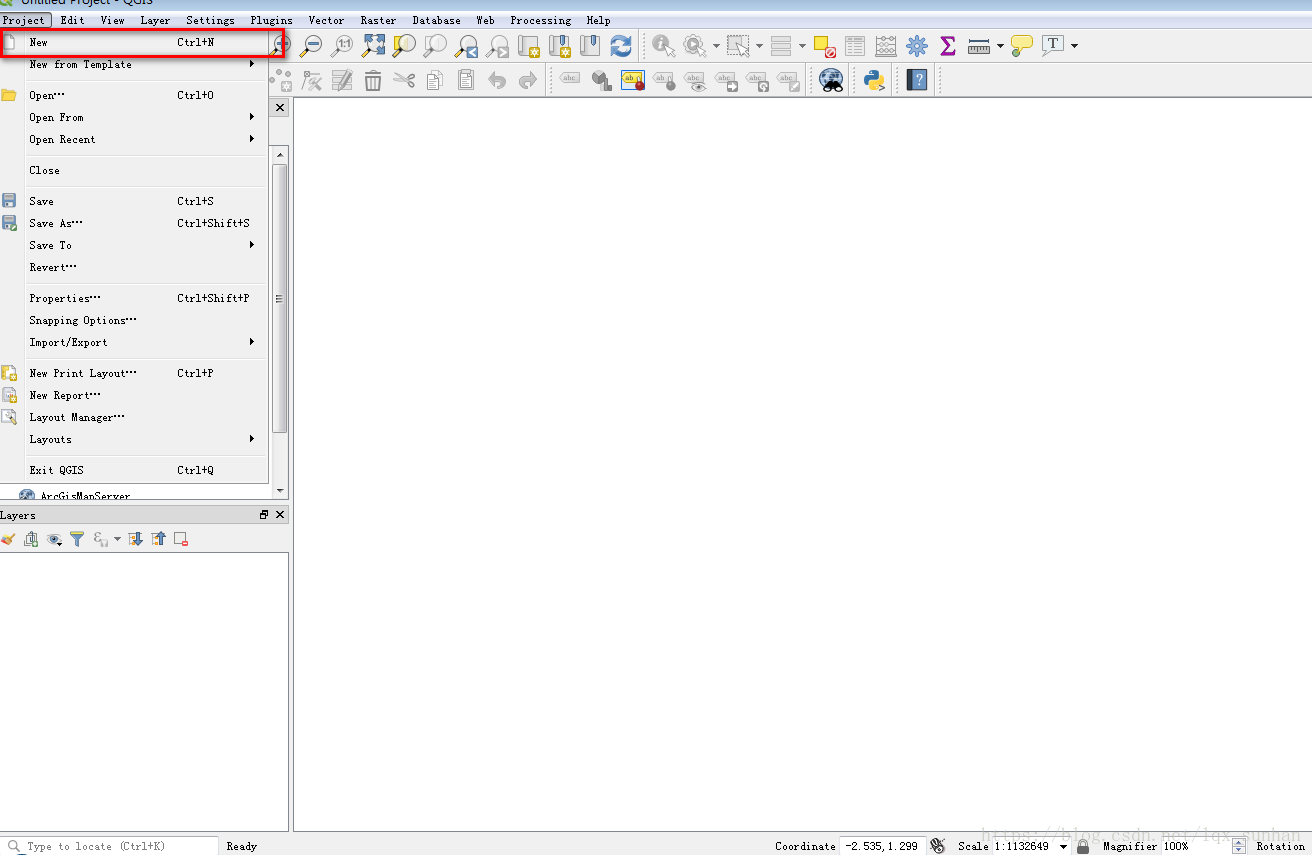The height and width of the screenshot is (855, 1312).
Task: Click the Zoom Last icon
Action: click(466, 45)
